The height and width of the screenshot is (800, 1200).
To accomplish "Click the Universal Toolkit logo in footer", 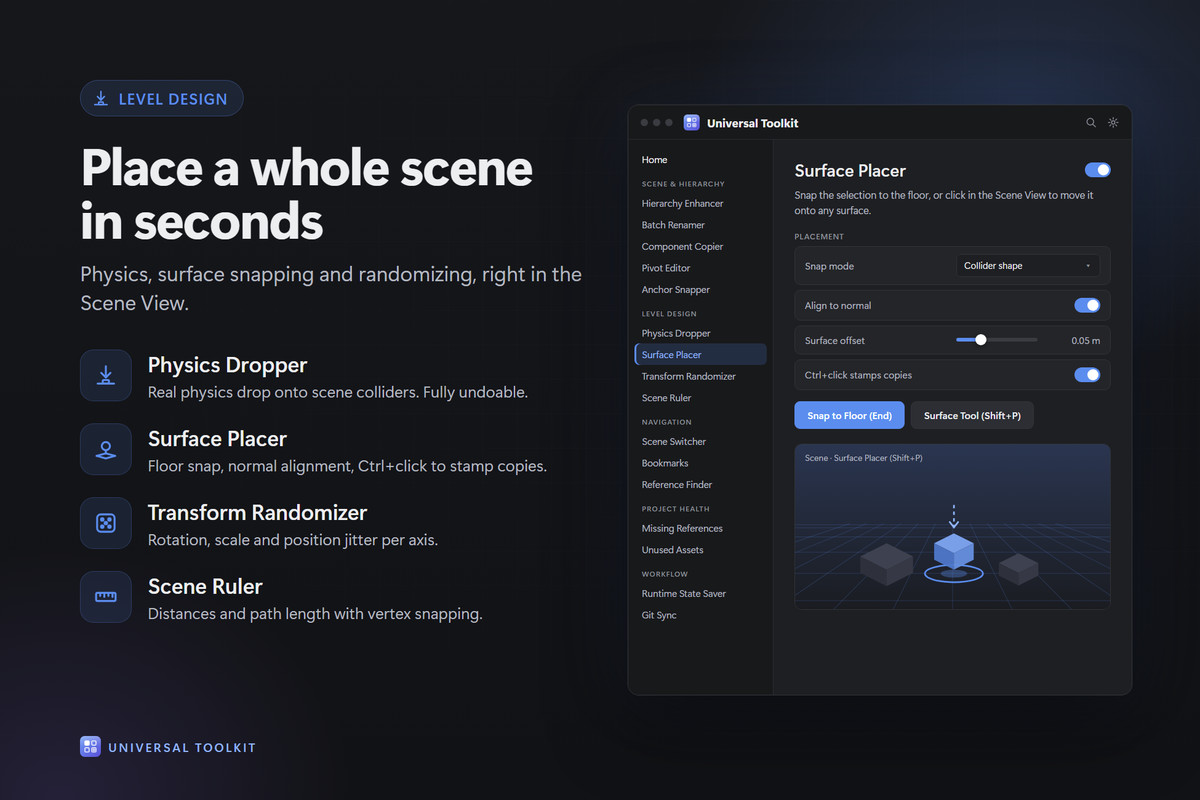I will click(x=91, y=747).
